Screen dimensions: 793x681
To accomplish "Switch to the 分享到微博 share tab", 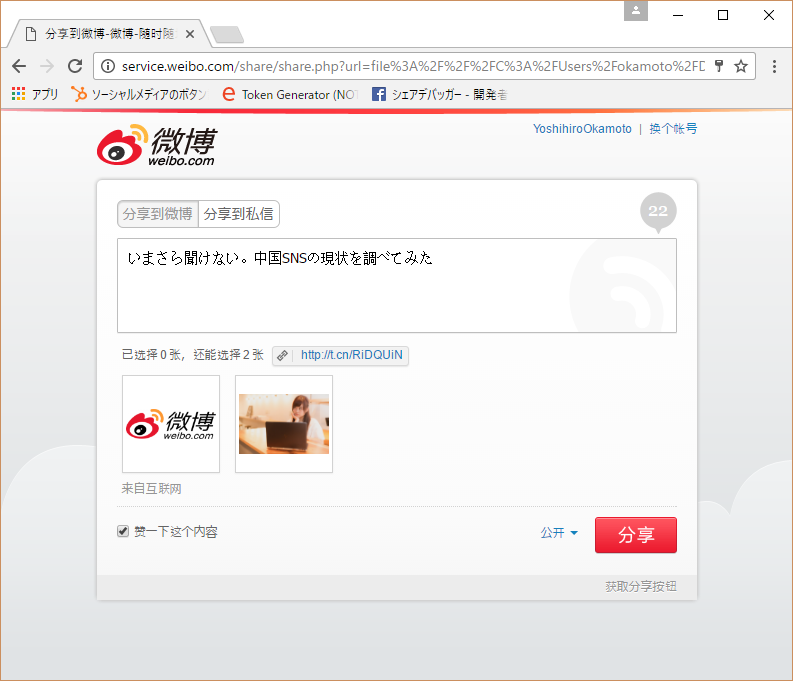I will tap(157, 214).
